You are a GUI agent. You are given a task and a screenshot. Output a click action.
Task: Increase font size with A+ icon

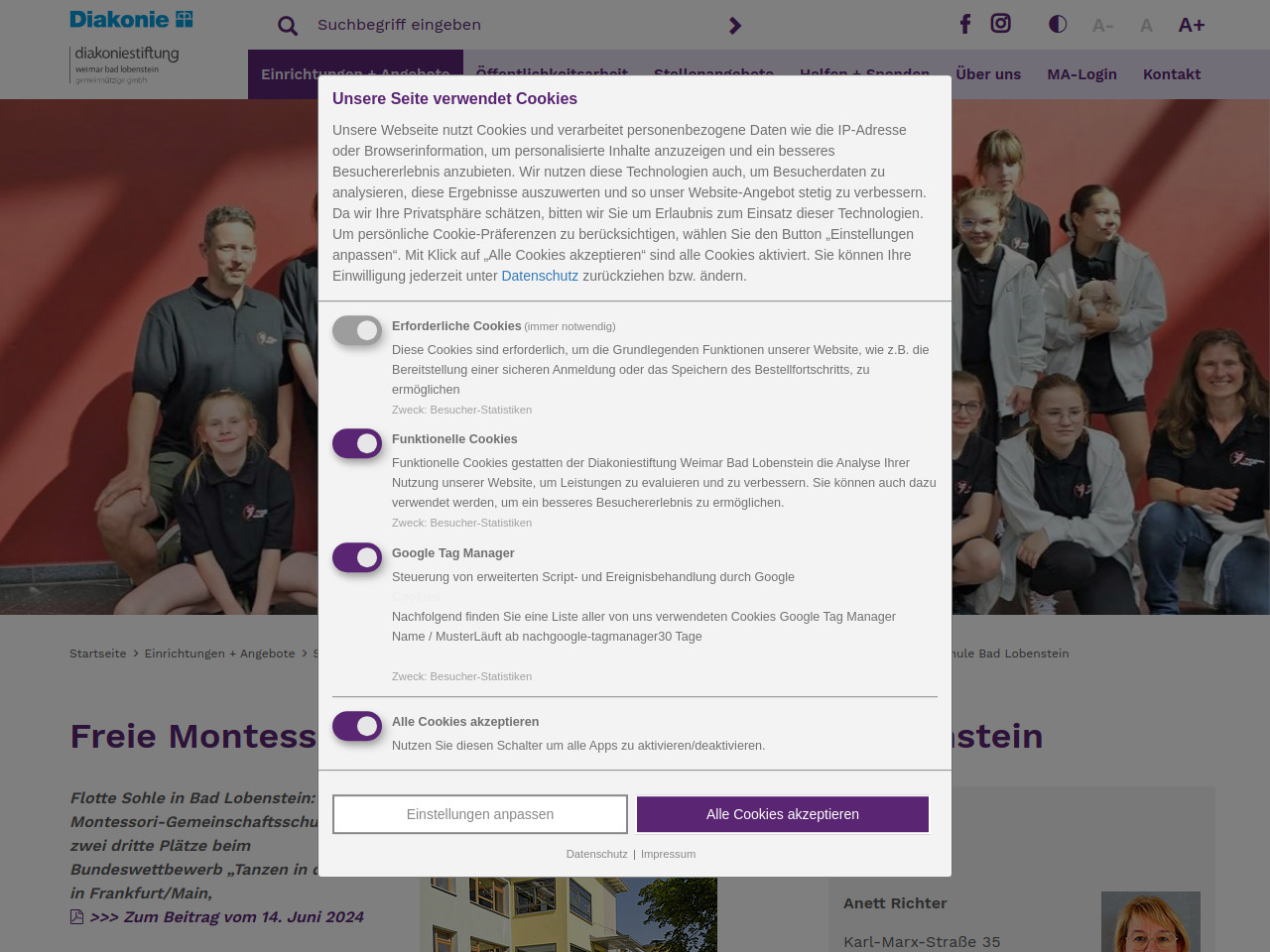(x=1191, y=26)
